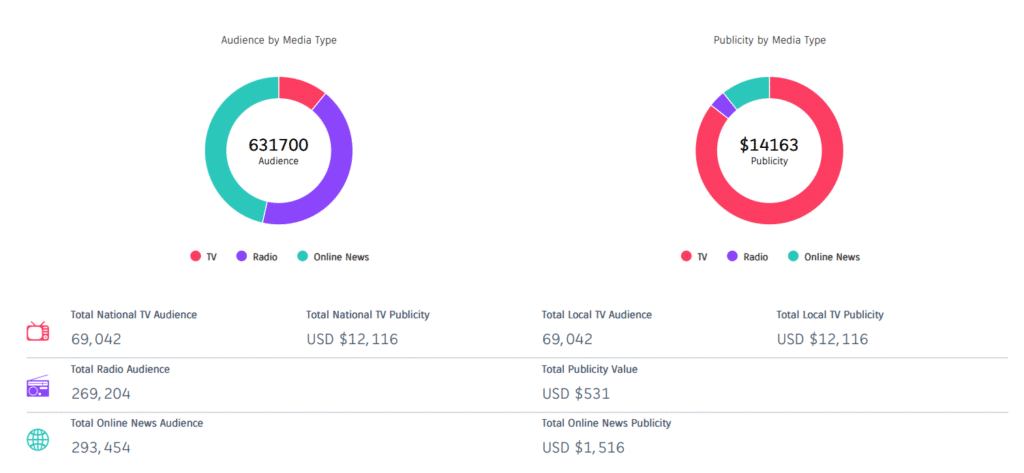
Task: Toggle TV legend in Audience by Media Type chart
Action: point(203,257)
